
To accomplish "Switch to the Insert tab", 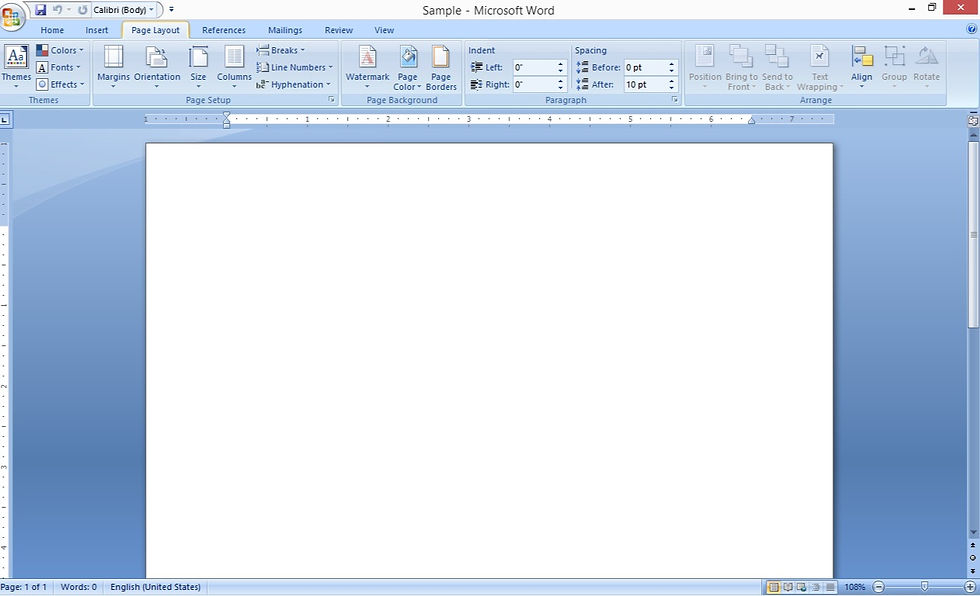I will [97, 30].
